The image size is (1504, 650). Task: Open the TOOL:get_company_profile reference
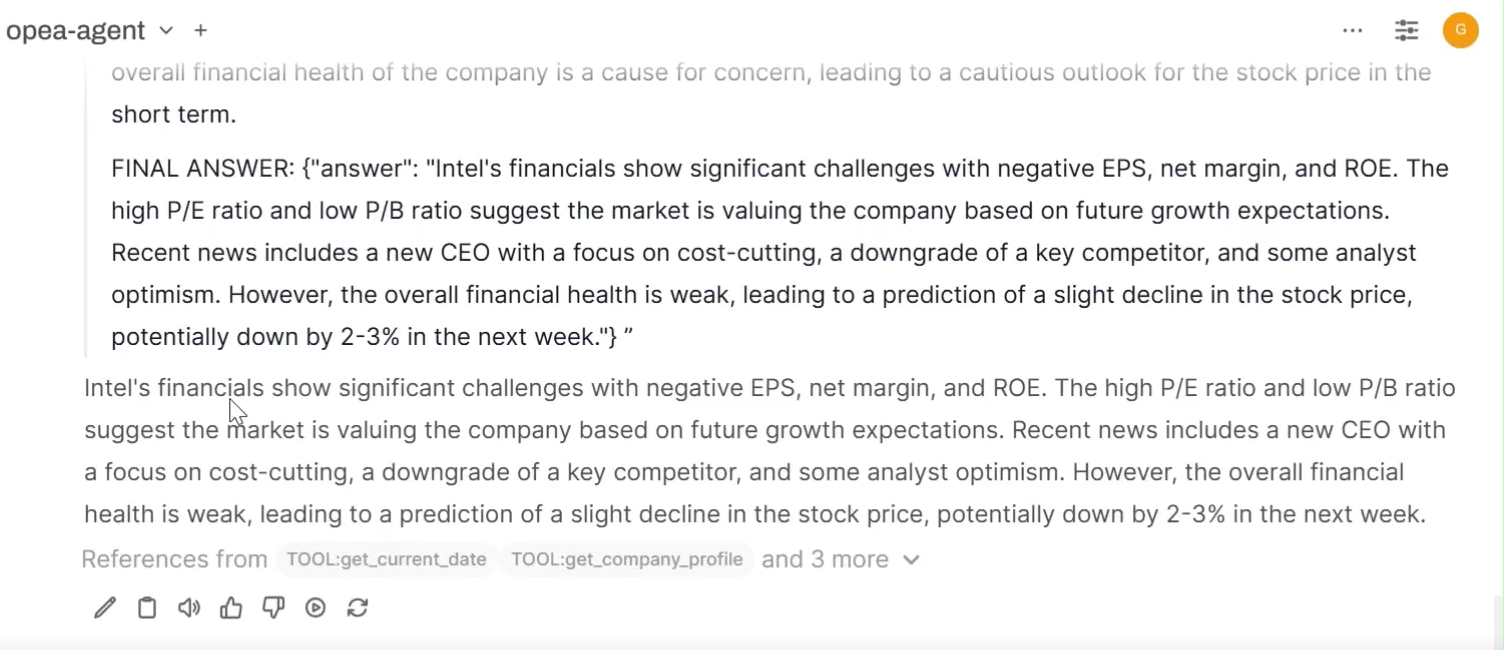pyautogui.click(x=627, y=560)
